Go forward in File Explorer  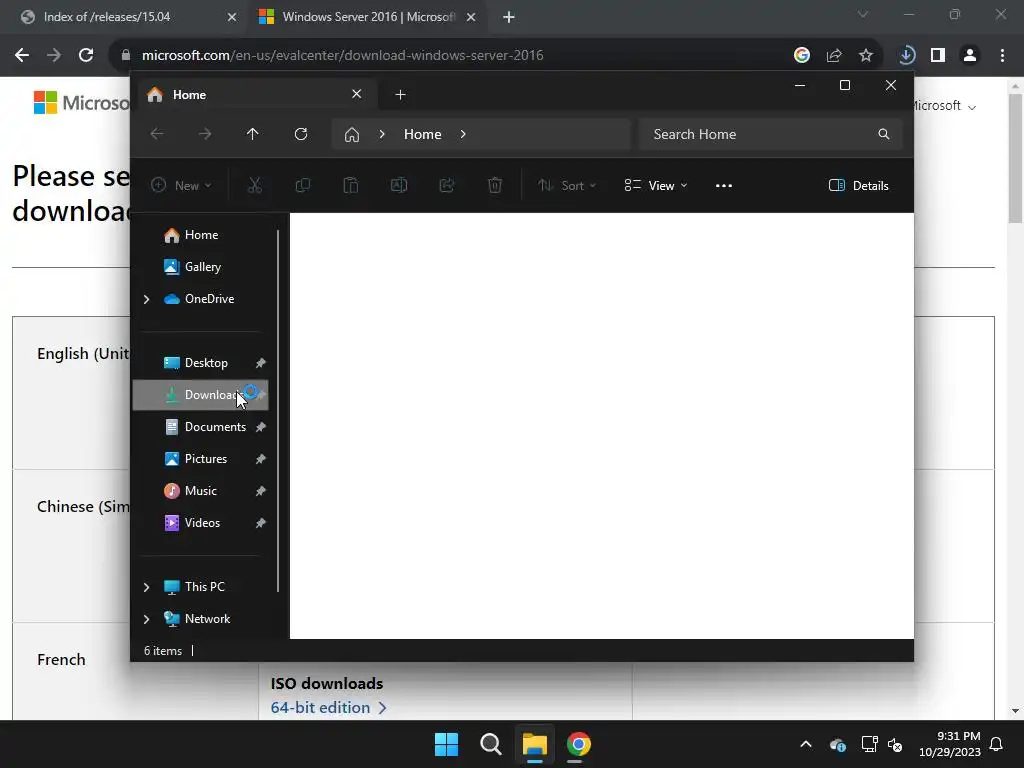pos(205,134)
